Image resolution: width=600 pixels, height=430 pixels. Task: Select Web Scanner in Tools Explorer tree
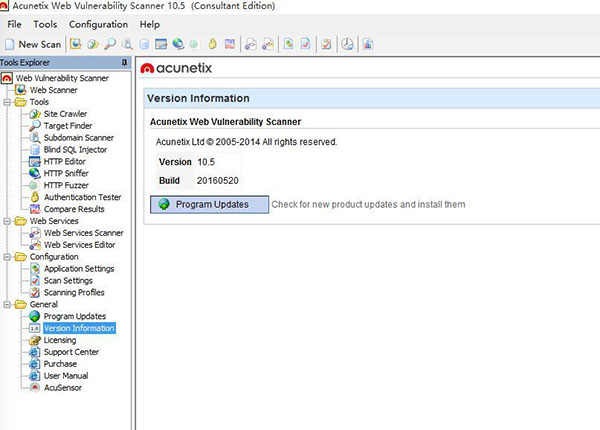click(x=54, y=90)
